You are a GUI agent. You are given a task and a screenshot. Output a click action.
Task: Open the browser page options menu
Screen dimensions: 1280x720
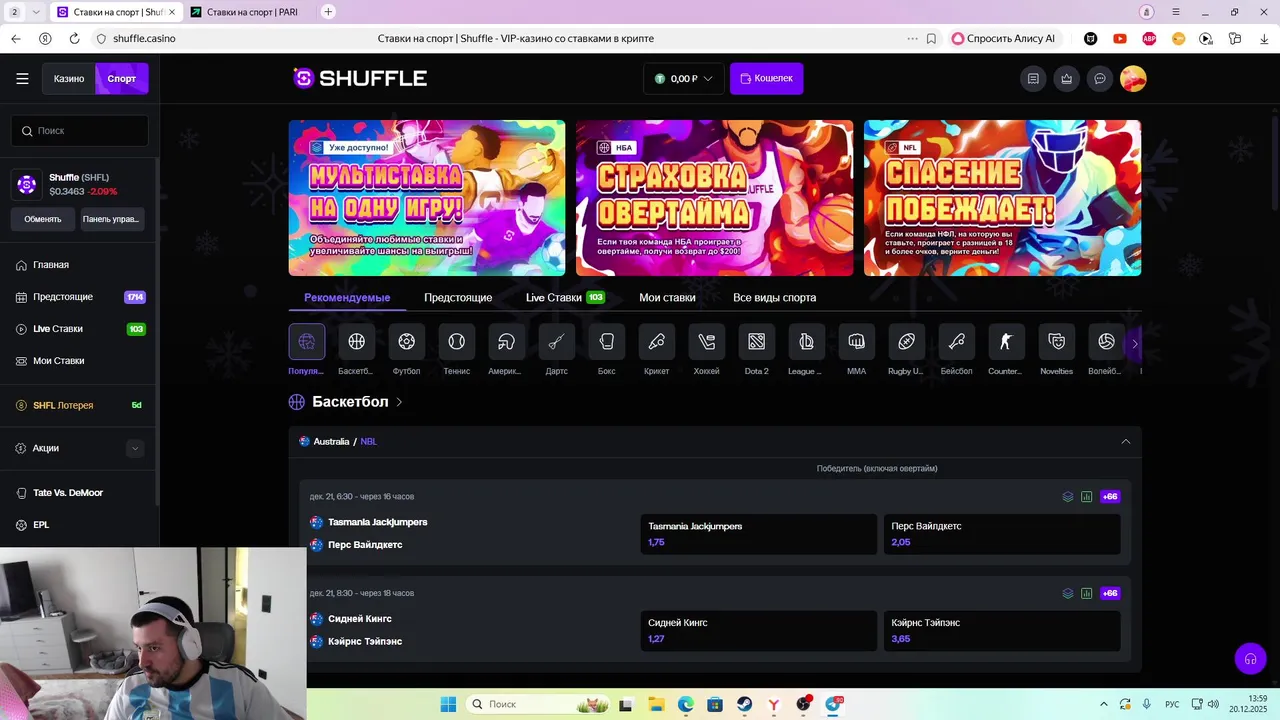click(912, 39)
